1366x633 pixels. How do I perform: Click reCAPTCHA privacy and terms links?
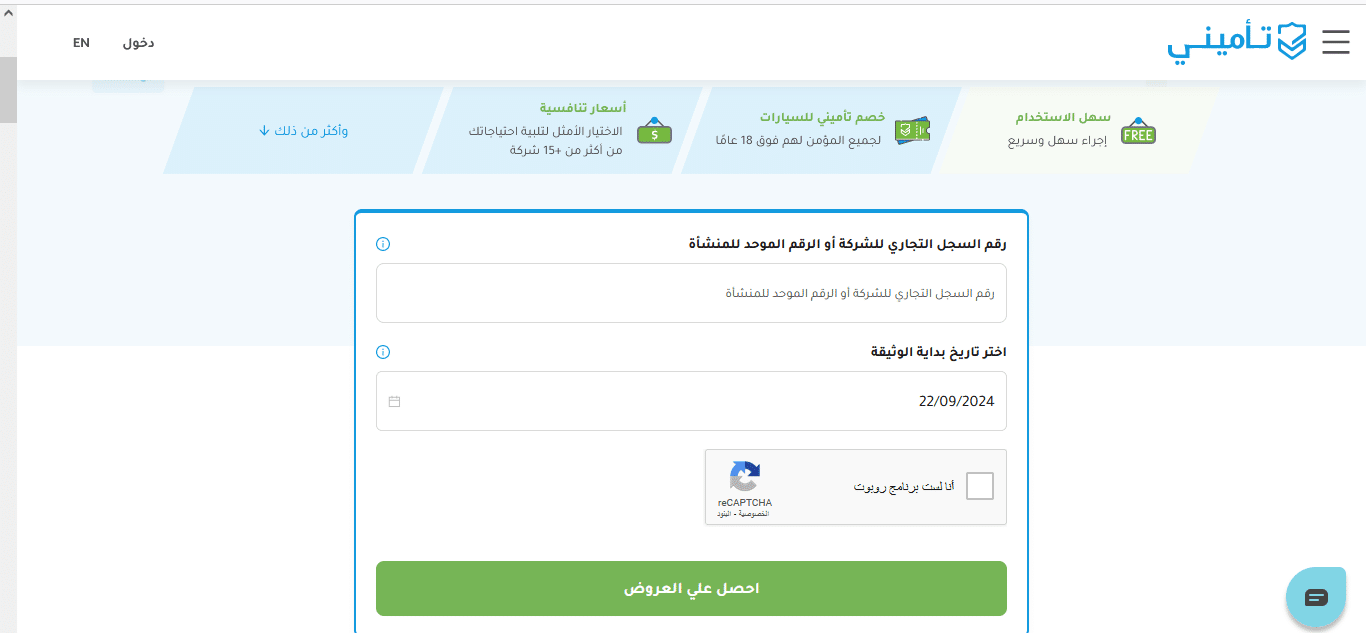tap(743, 514)
